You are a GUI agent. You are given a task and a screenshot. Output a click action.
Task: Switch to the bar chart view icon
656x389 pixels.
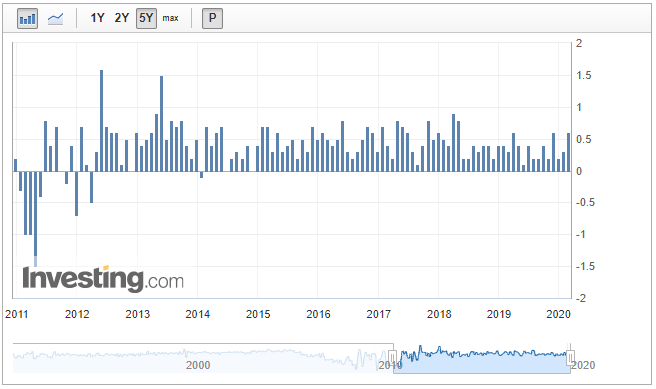[28, 18]
